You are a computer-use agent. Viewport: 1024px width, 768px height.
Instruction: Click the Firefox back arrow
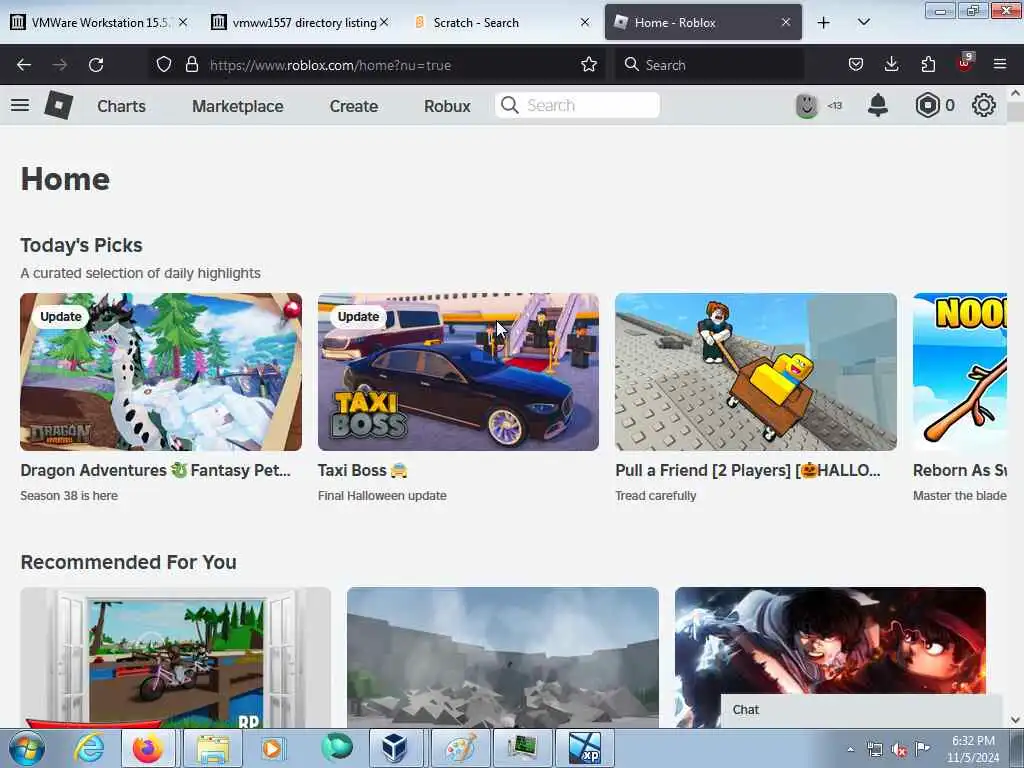tap(24, 65)
